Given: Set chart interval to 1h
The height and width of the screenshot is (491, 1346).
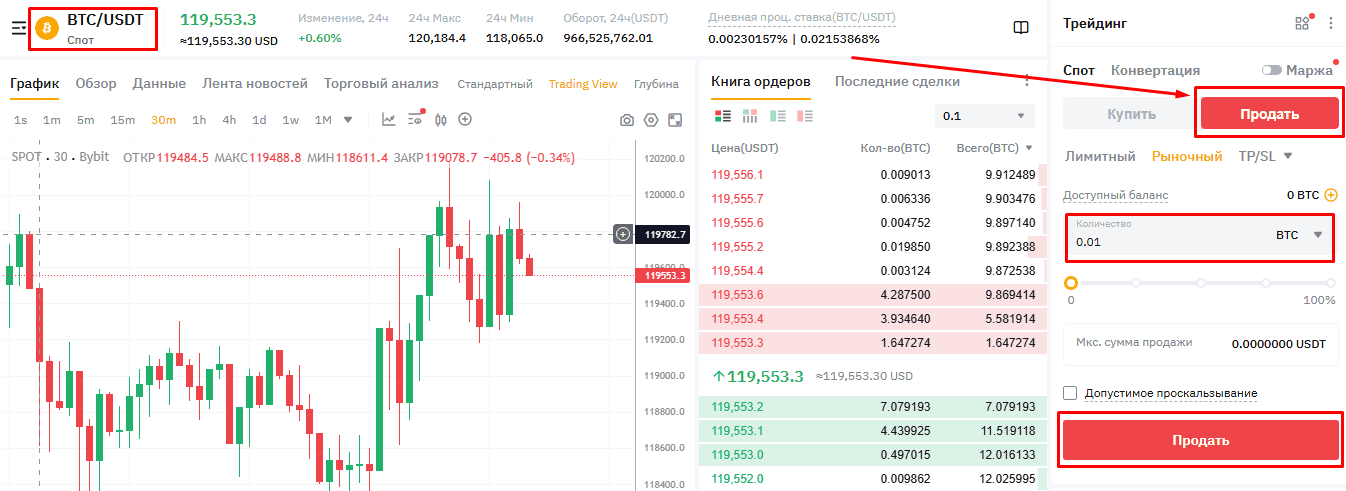Looking at the screenshot, I should point(199,120).
